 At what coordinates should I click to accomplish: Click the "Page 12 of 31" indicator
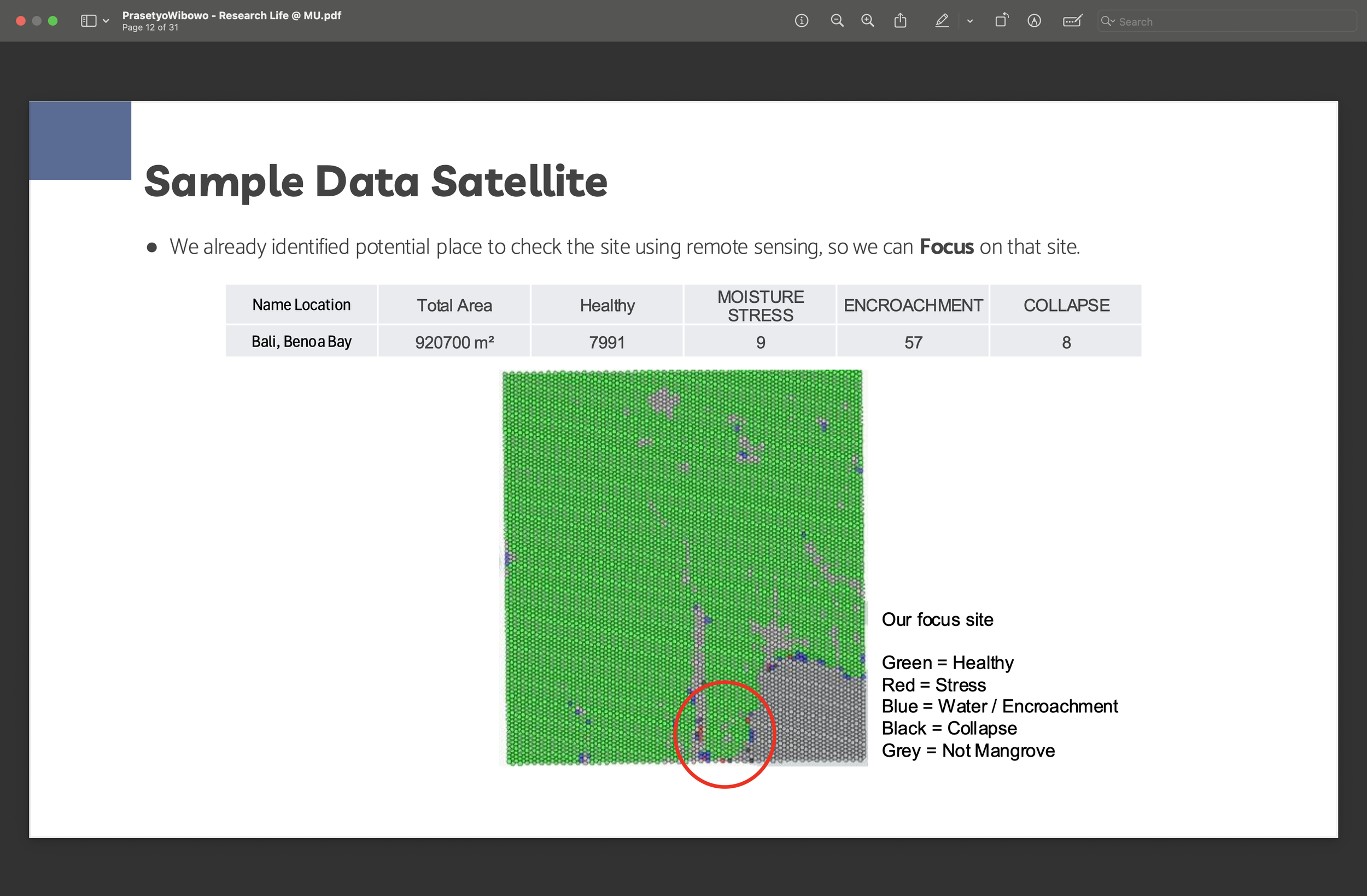(x=150, y=27)
